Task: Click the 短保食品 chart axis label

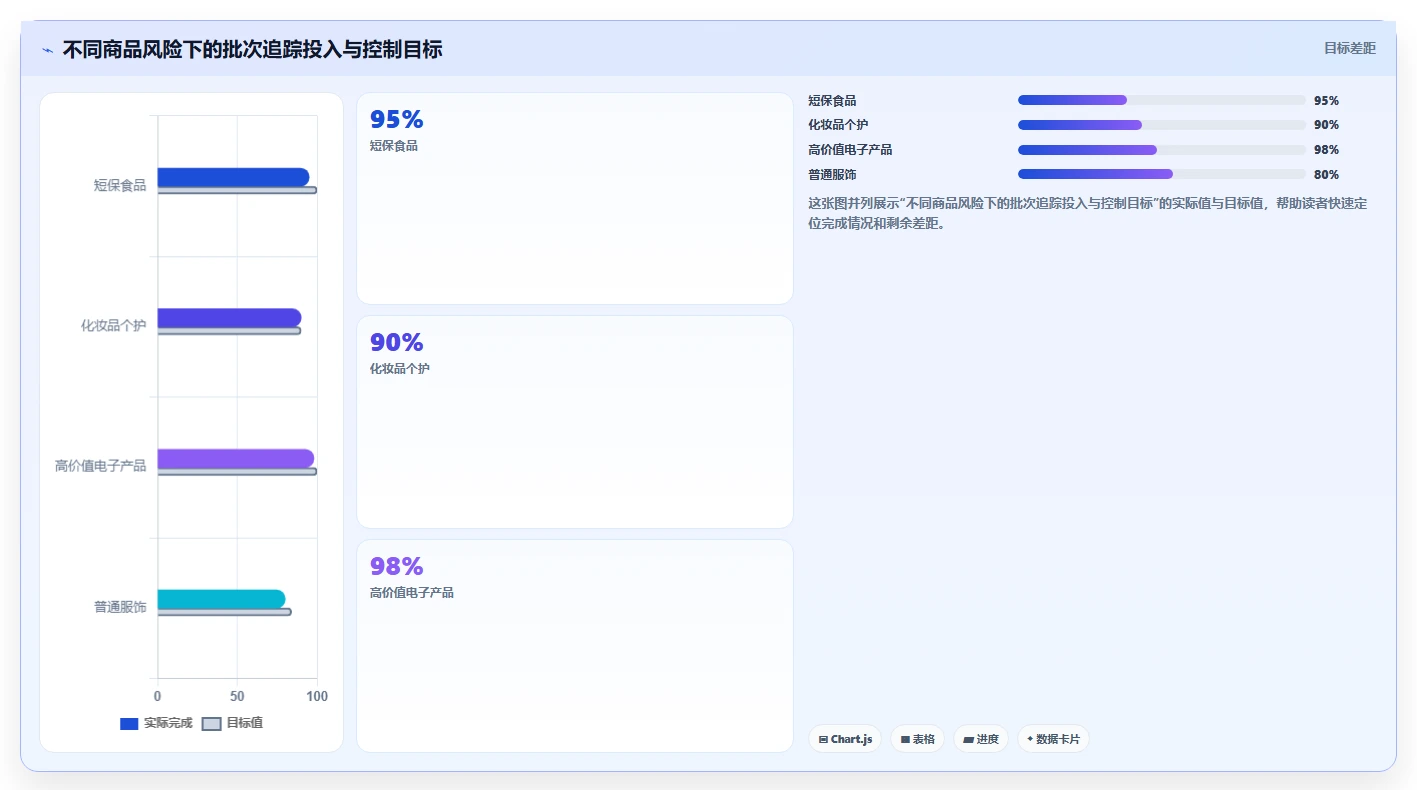Action: pyautogui.click(x=120, y=185)
